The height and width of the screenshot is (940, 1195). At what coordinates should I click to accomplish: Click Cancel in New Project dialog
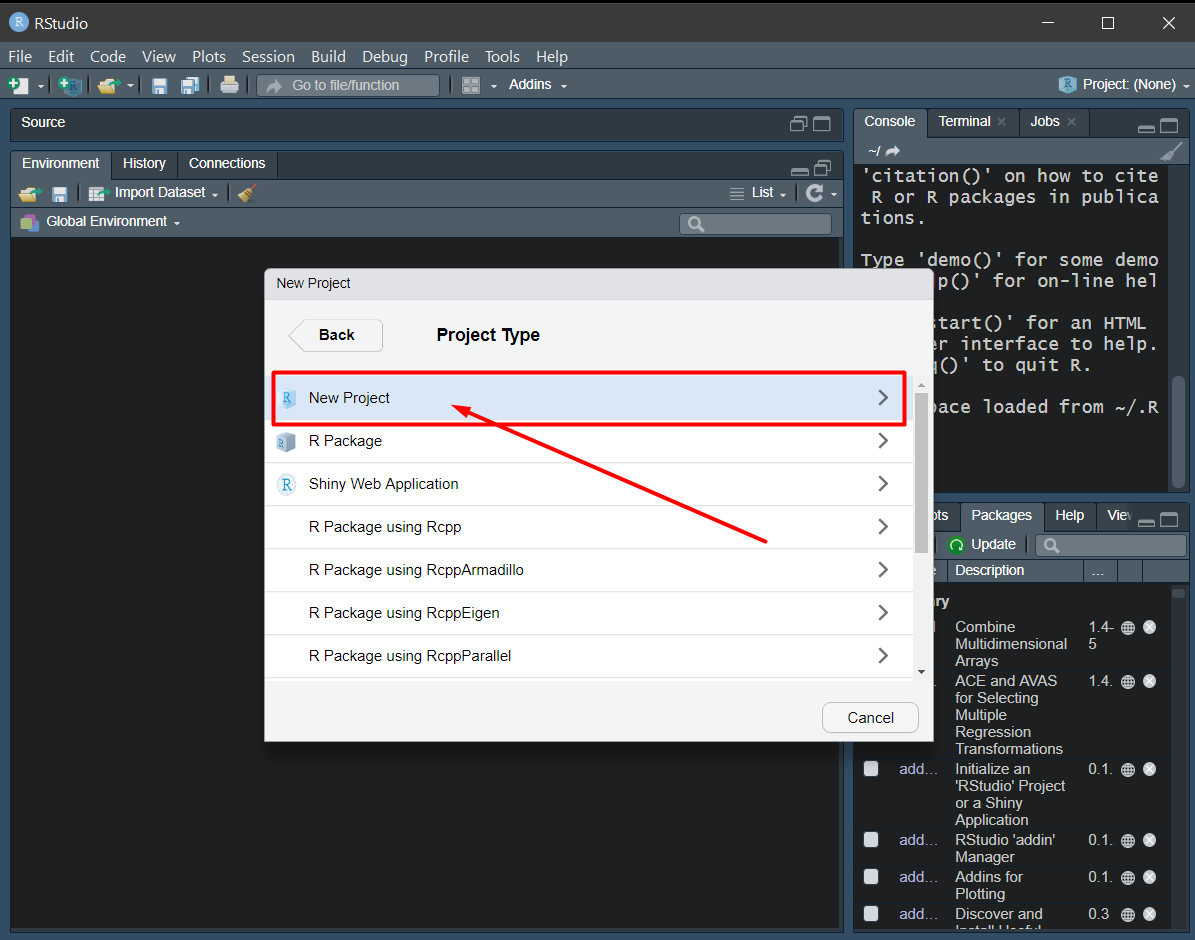click(x=870, y=717)
